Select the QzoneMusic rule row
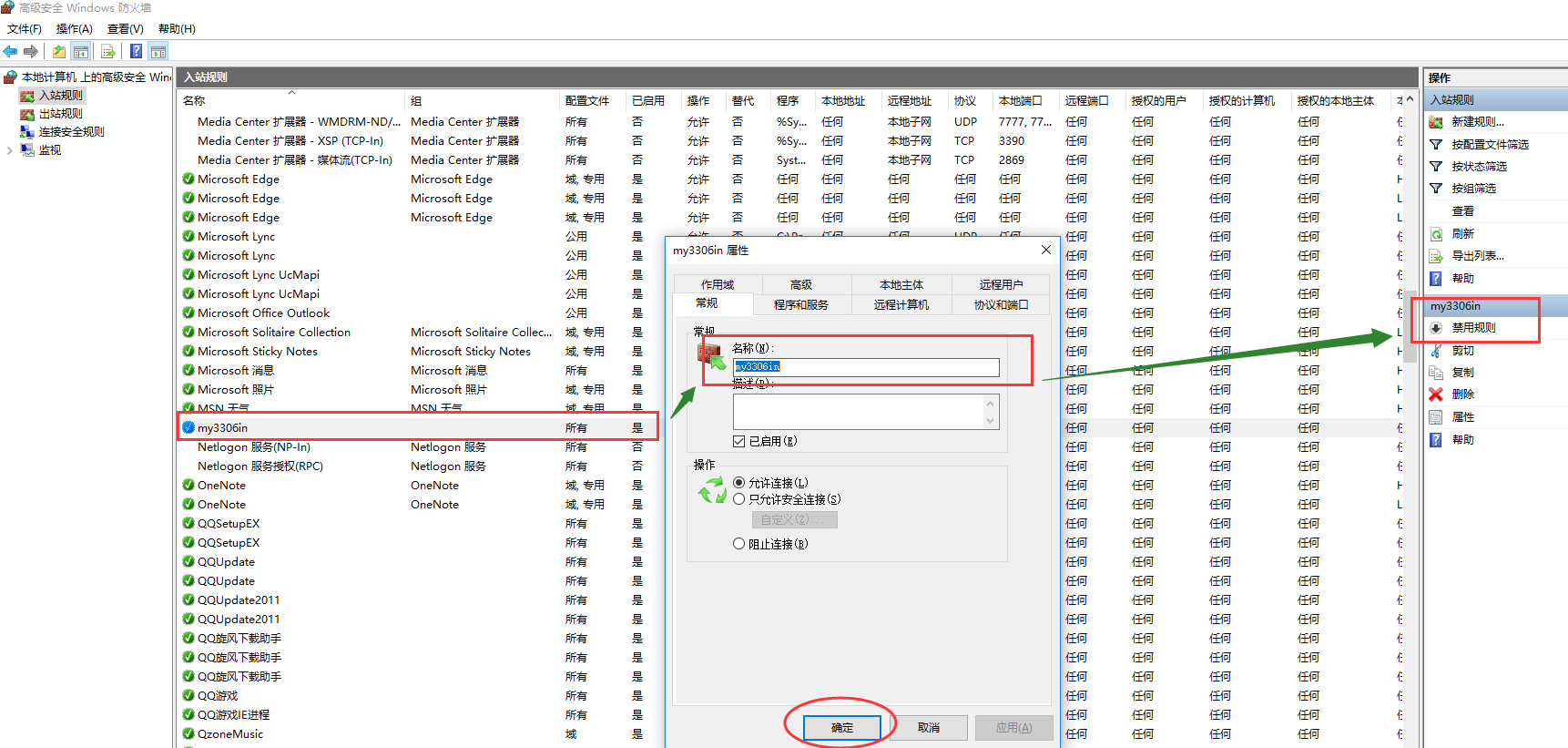Viewport: 1568px width, 748px height. click(x=419, y=733)
